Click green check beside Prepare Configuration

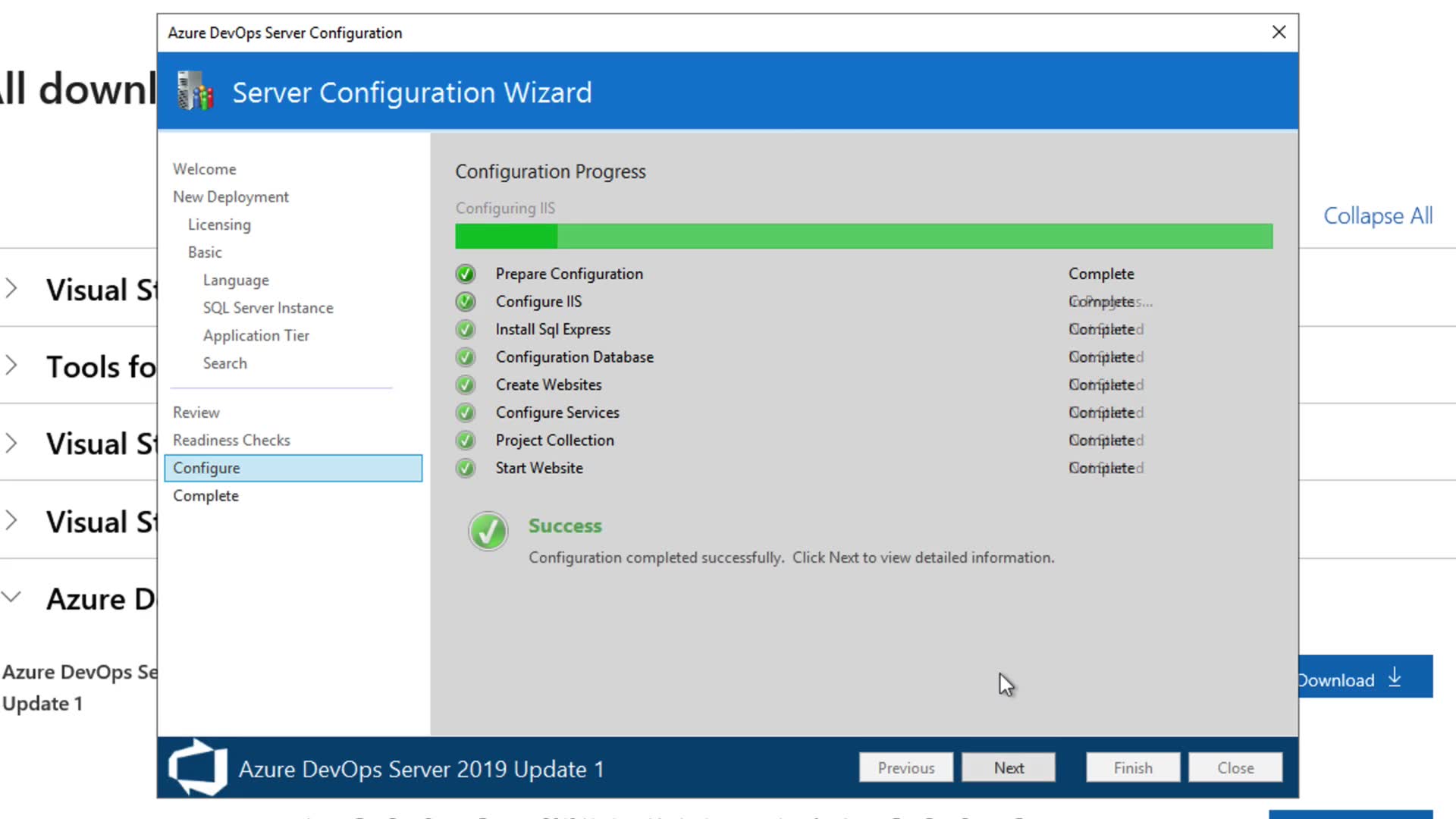click(466, 274)
